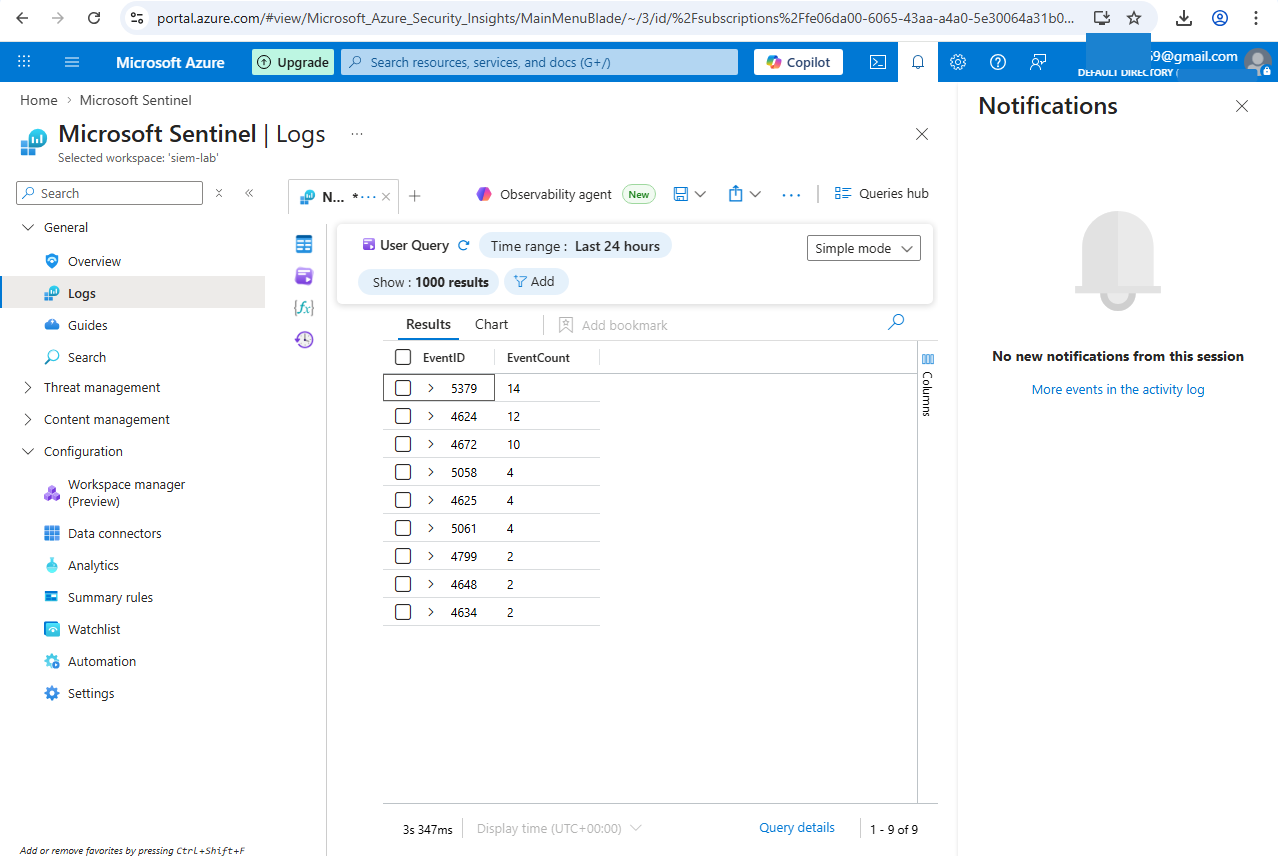Image resolution: width=1278 pixels, height=856 pixels.
Task: Expand the row for EventID 4624
Action: [x=431, y=416]
